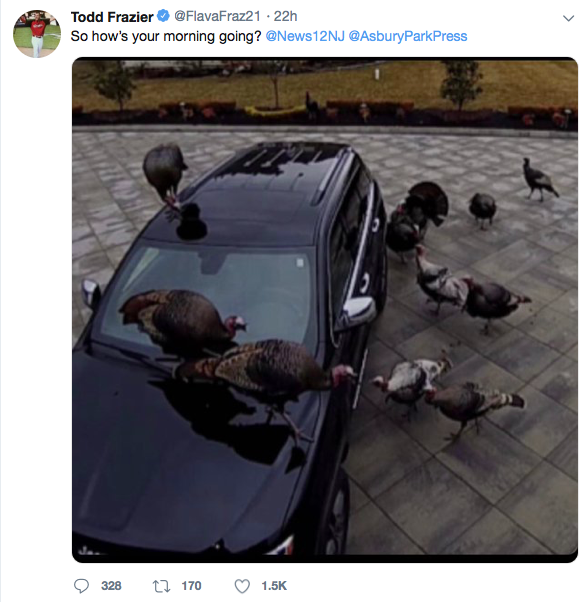Image resolution: width=586 pixels, height=602 pixels.
Task: Click the turkey standing on the car roof
Action: pos(165,175)
